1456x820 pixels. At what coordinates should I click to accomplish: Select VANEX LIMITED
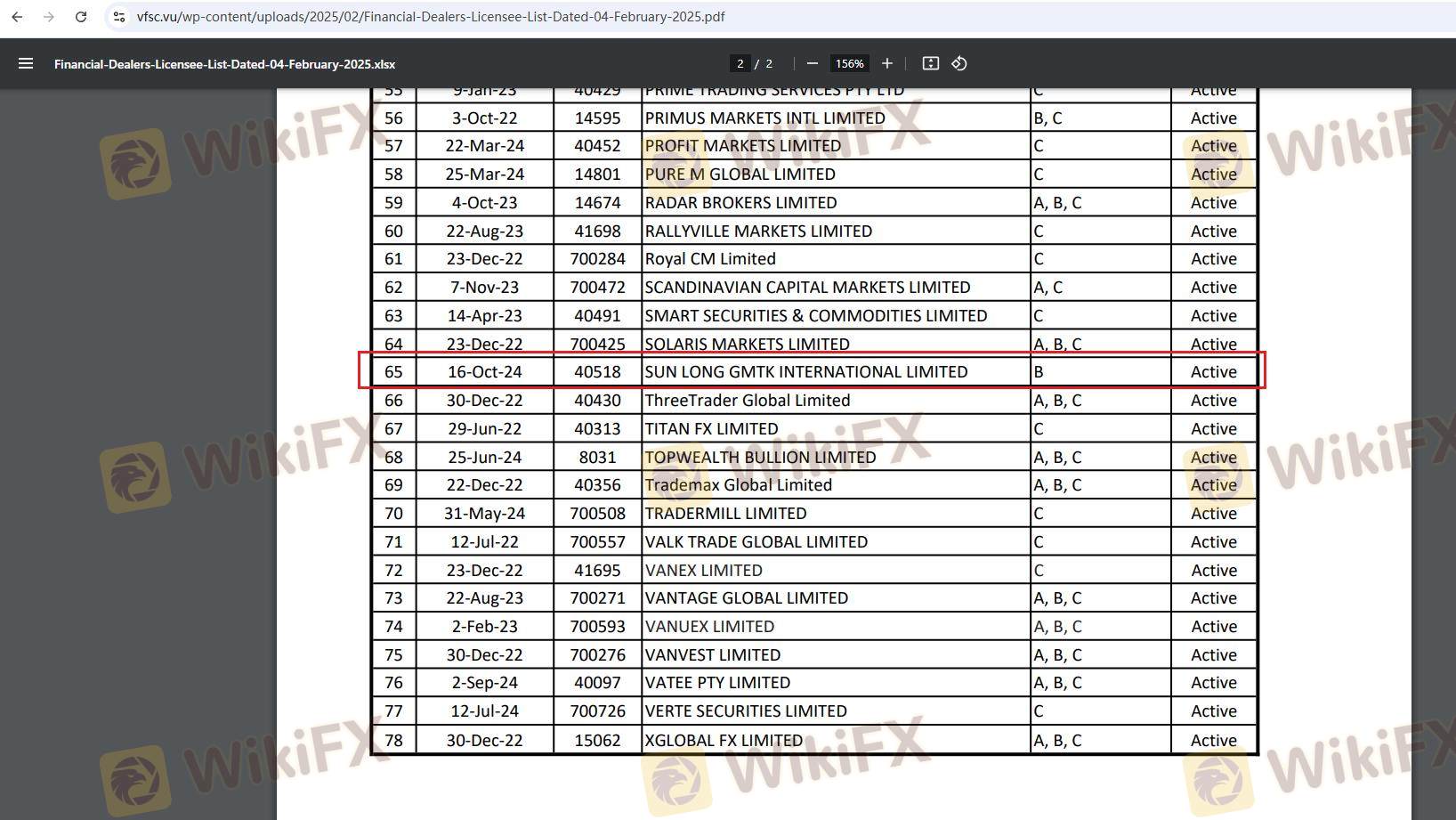point(704,571)
